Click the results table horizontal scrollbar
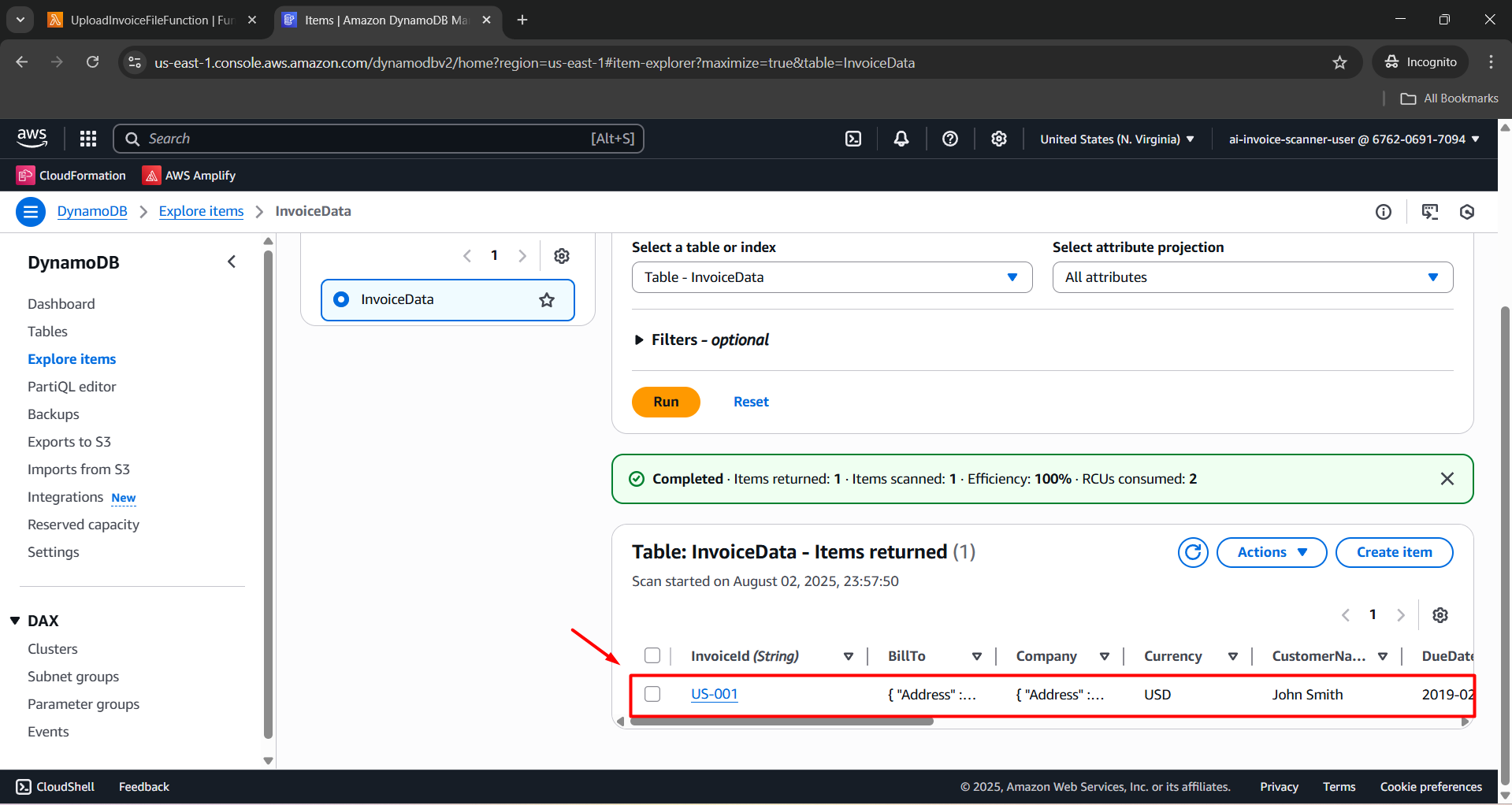The height and width of the screenshot is (805, 1512). point(781,722)
